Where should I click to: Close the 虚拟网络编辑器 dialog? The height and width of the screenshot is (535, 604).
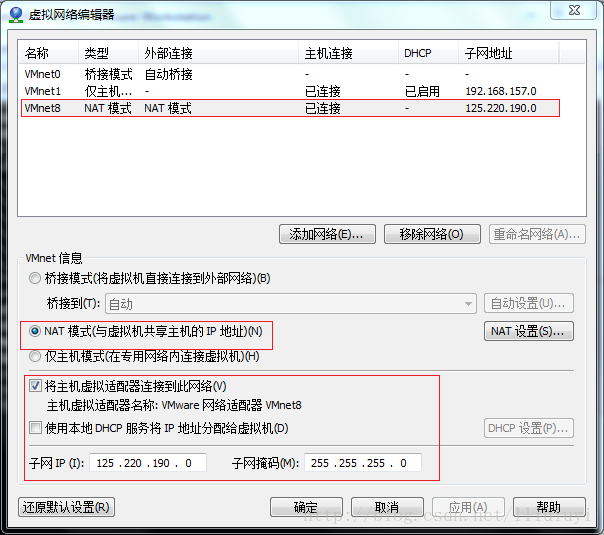(574, 10)
